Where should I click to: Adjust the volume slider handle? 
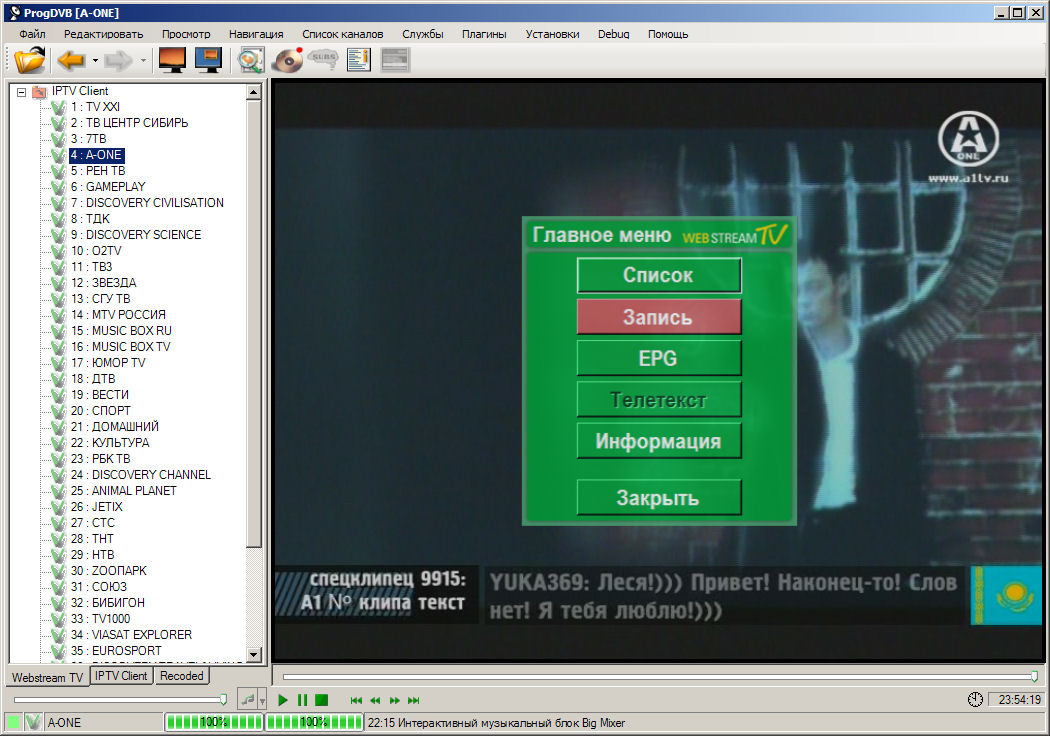click(223, 700)
